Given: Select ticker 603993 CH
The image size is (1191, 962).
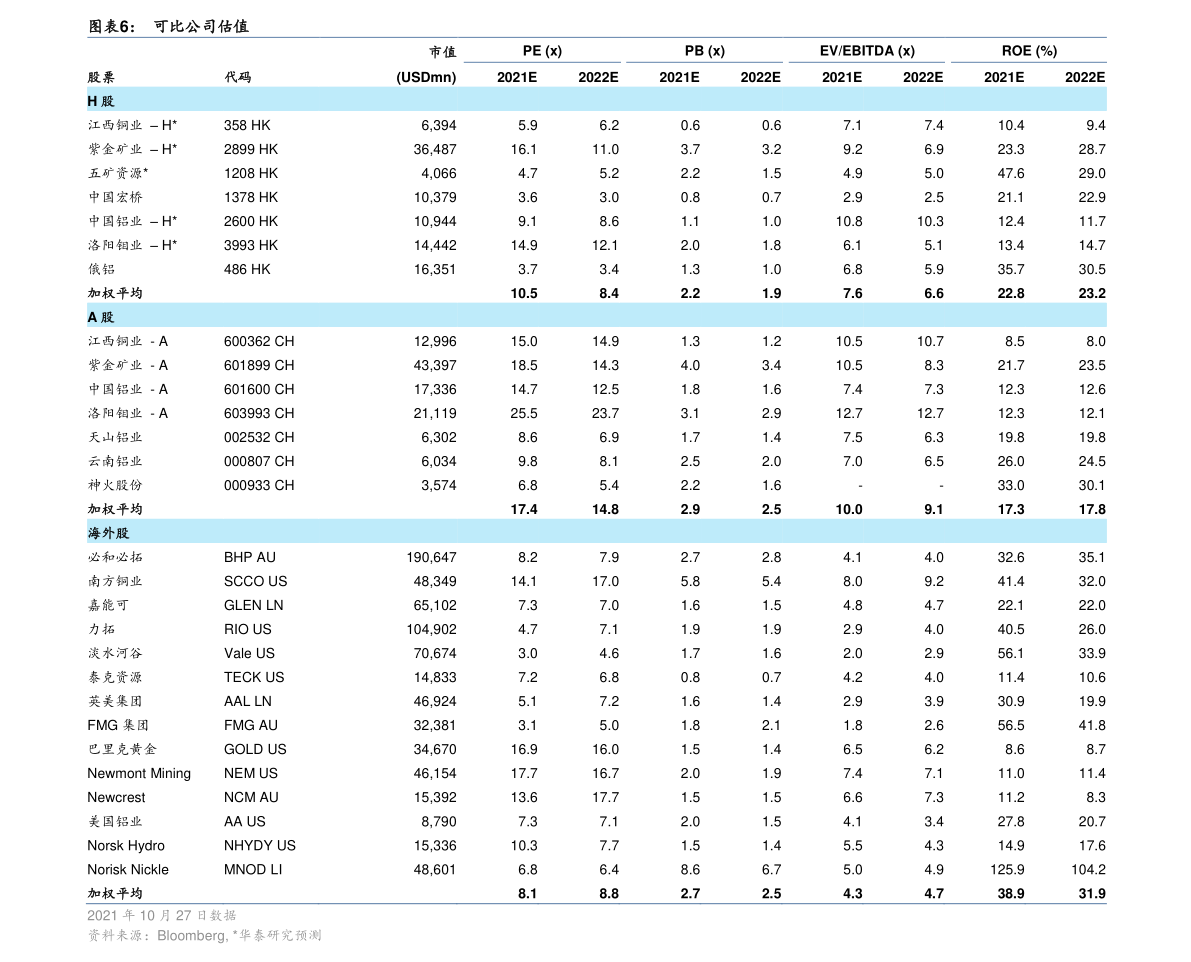Looking at the screenshot, I should pos(259,414).
